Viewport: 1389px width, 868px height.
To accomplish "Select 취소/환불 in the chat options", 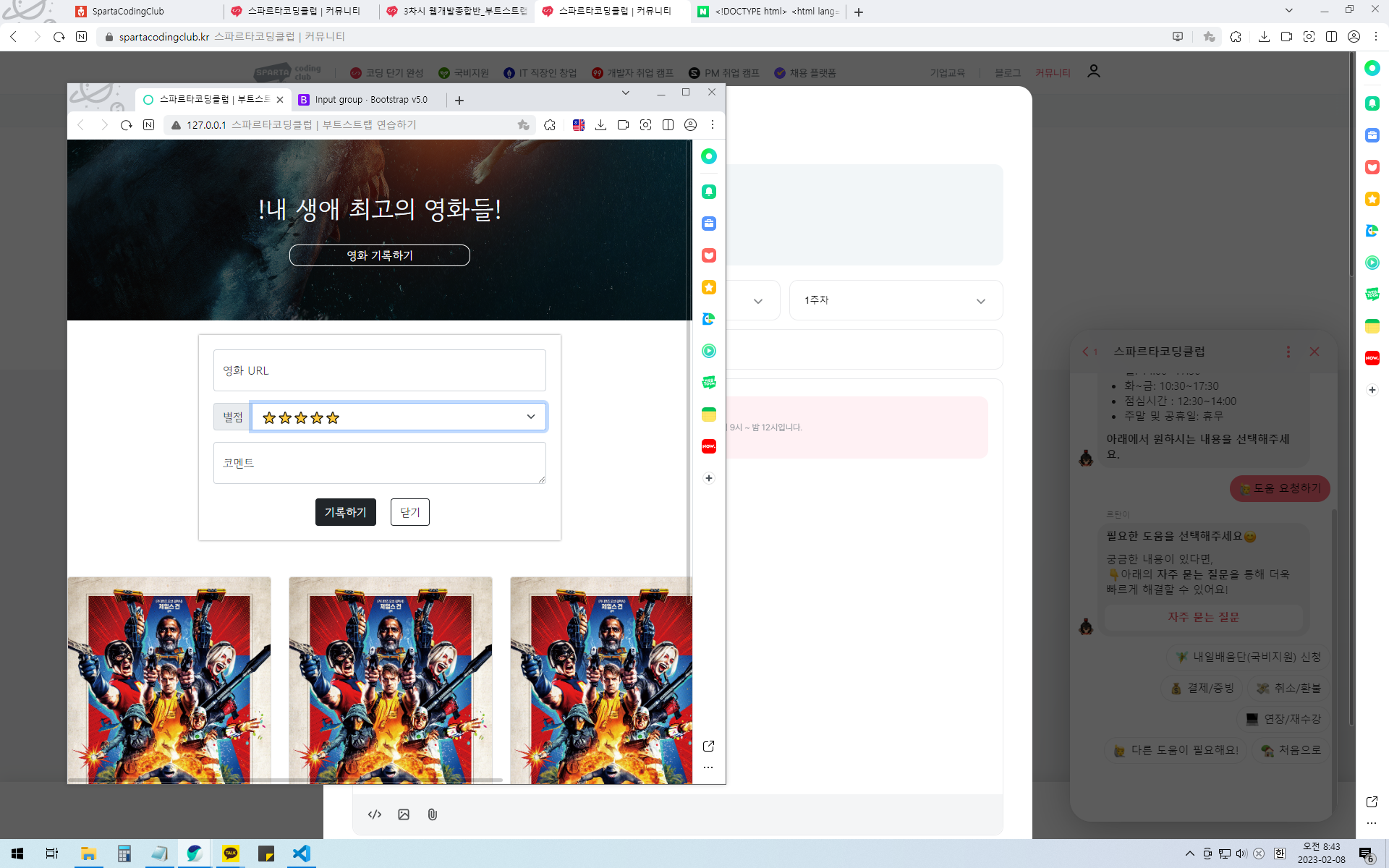I will [1288, 688].
